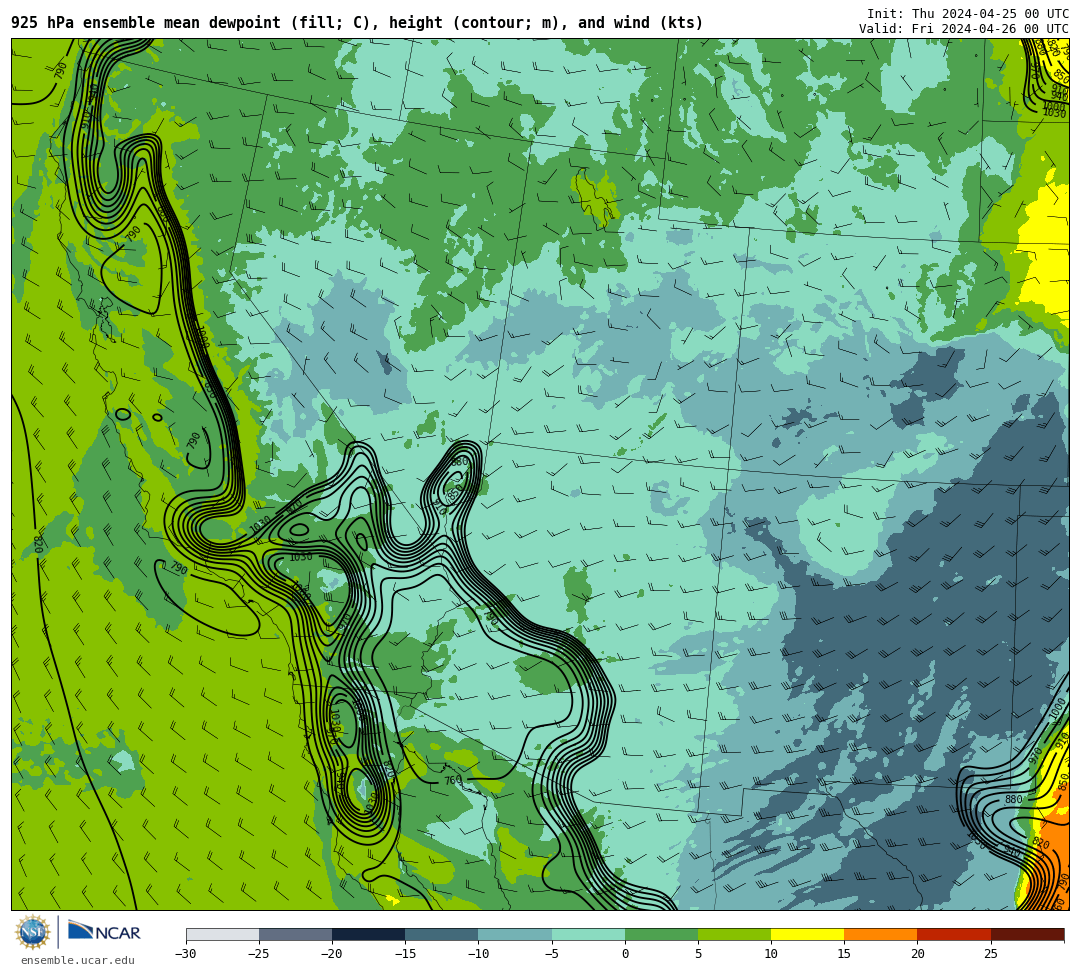The width and height of the screenshot is (1080, 973).
Task: Click the NCAR logo
Action: tap(104, 932)
